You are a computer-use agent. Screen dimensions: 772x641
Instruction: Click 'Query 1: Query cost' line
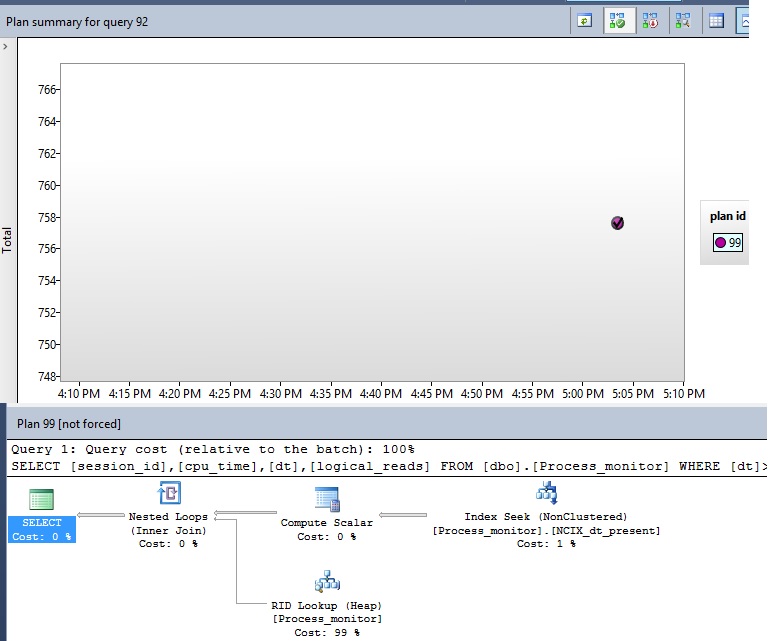(x=213, y=449)
